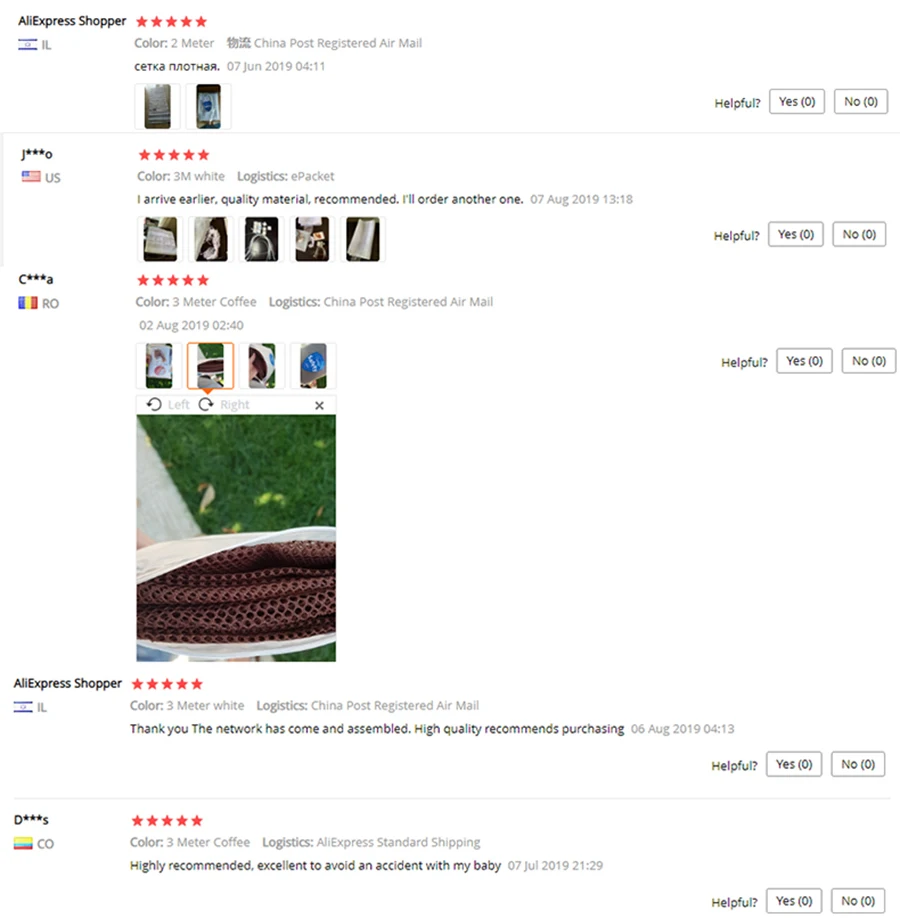Open second photo in J***o's review
This screenshot has width=900, height=918.
click(x=211, y=239)
